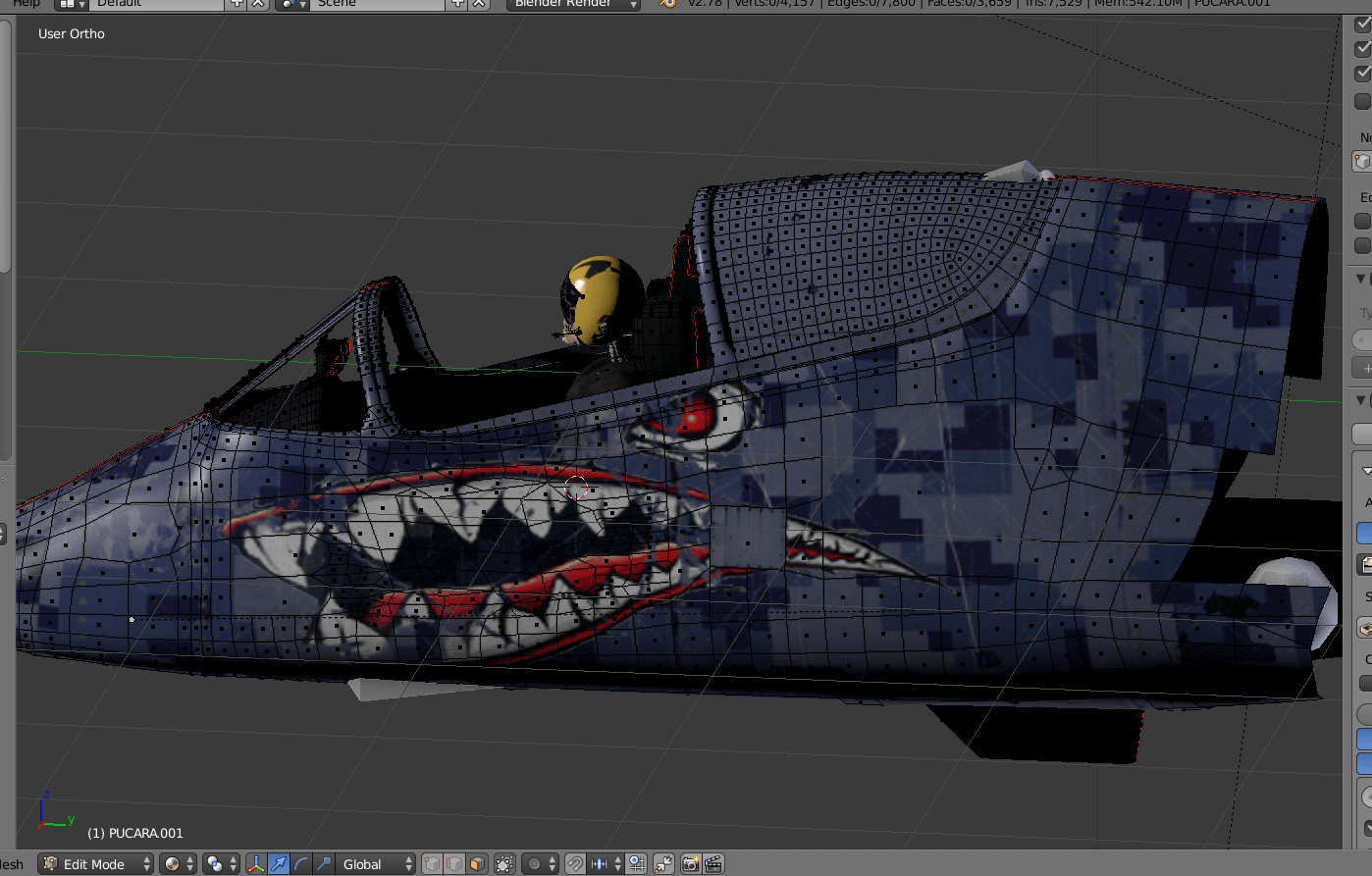Toggle the 3D manipulator widget icon
The image size is (1372, 876).
(x=256, y=864)
